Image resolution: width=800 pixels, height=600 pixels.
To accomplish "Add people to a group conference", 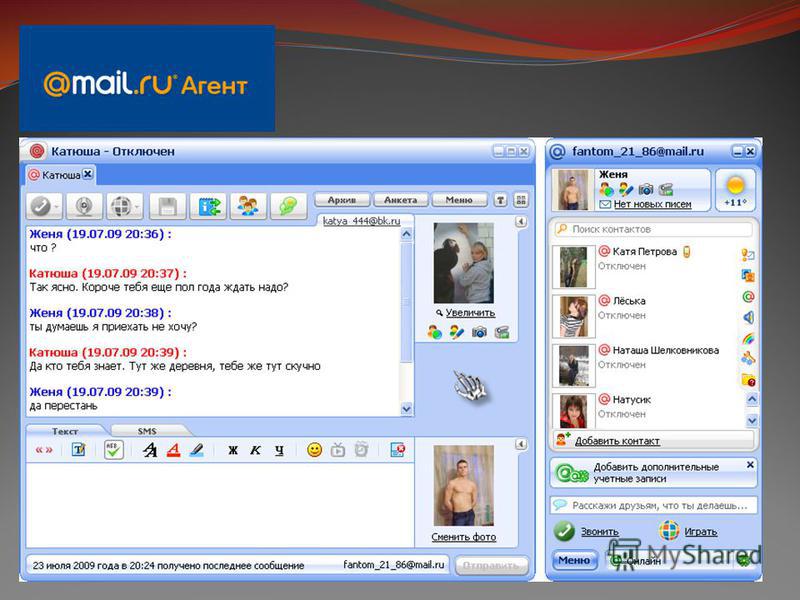I will tap(248, 206).
